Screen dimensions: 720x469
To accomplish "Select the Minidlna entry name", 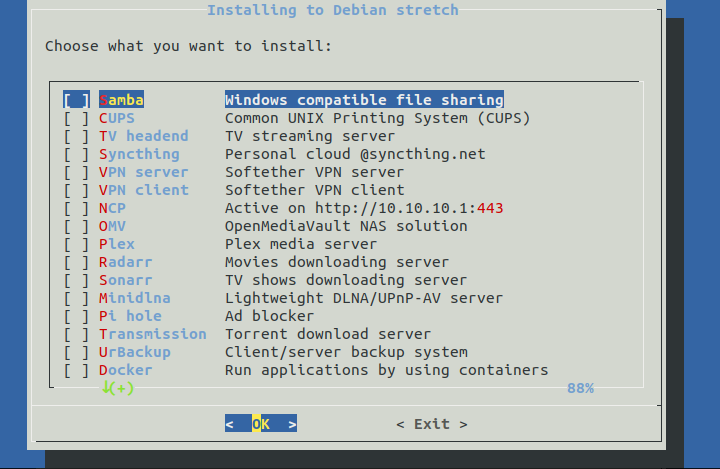I will pyautogui.click(x=135, y=298).
